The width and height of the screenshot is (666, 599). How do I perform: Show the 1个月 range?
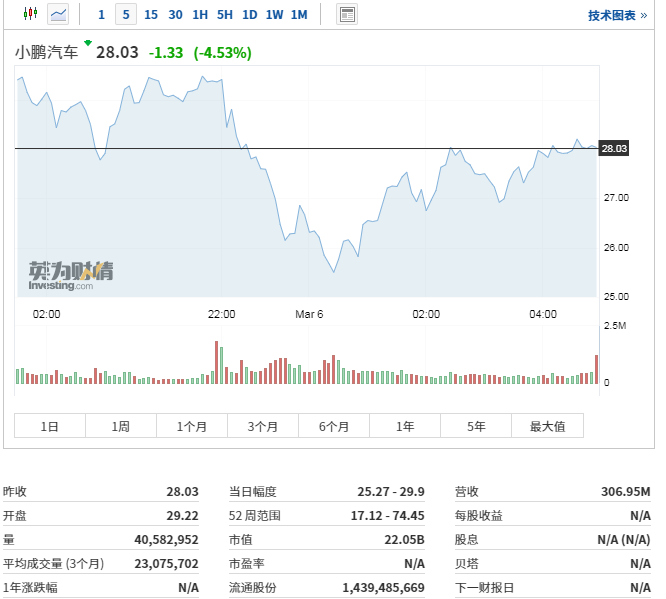pos(192,426)
